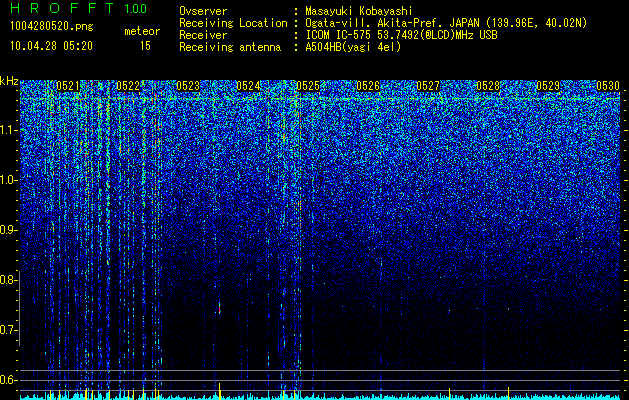629x400 pixels.
Task: Click the tall yellow meteor marker after 0523
Action: tap(219, 391)
